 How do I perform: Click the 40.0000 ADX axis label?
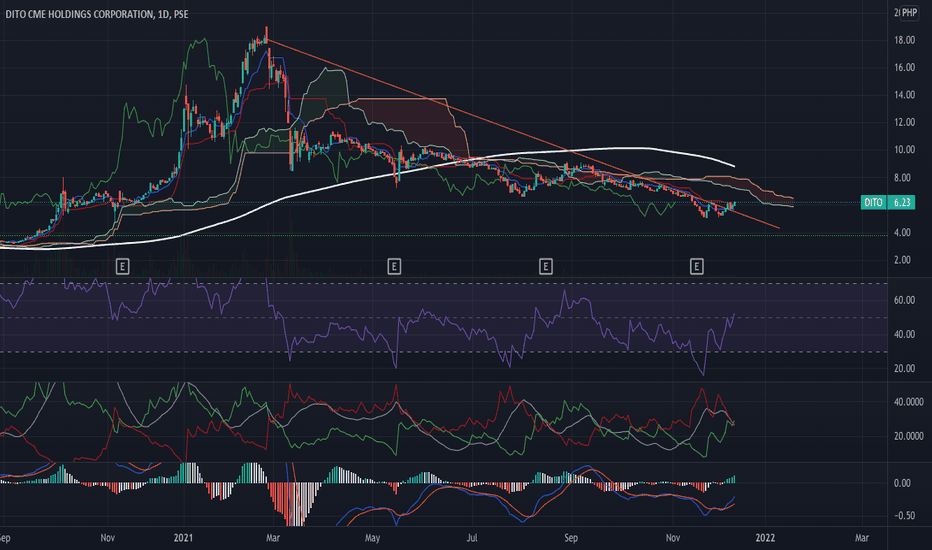tap(909, 402)
